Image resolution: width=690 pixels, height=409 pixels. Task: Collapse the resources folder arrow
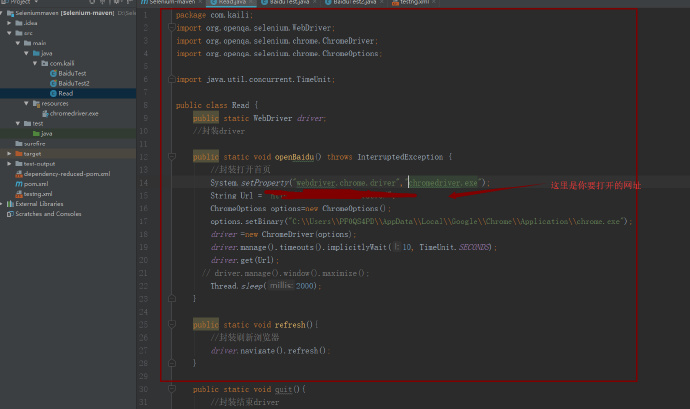pyautogui.click(x=26, y=103)
